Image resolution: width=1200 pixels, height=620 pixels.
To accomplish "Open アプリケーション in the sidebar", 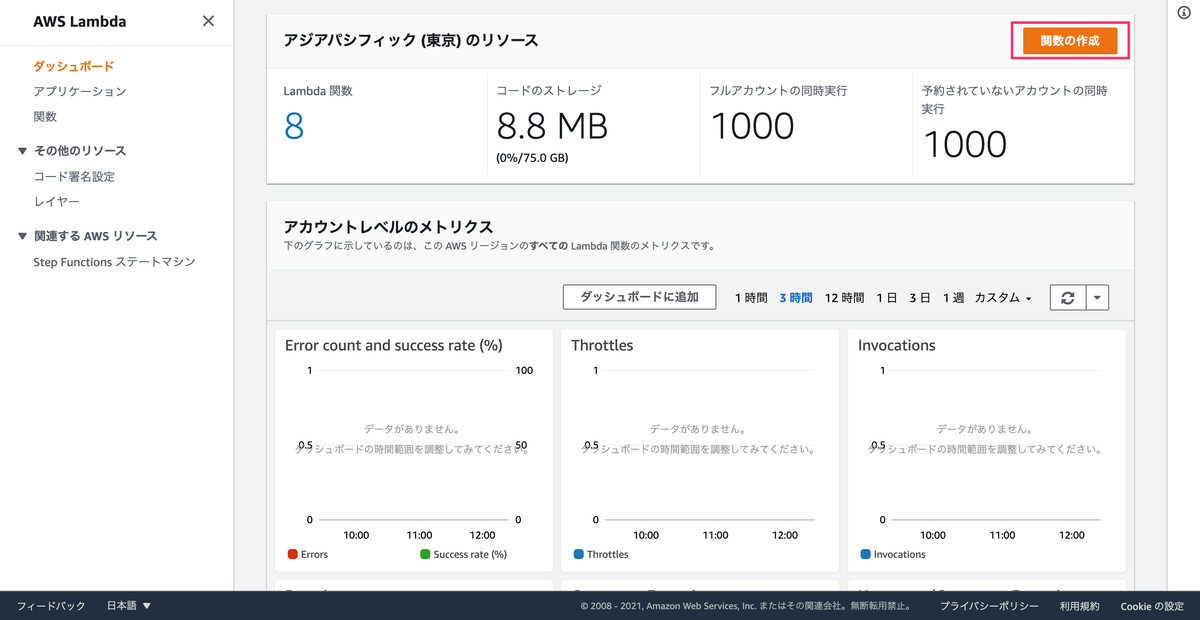I will (80, 91).
